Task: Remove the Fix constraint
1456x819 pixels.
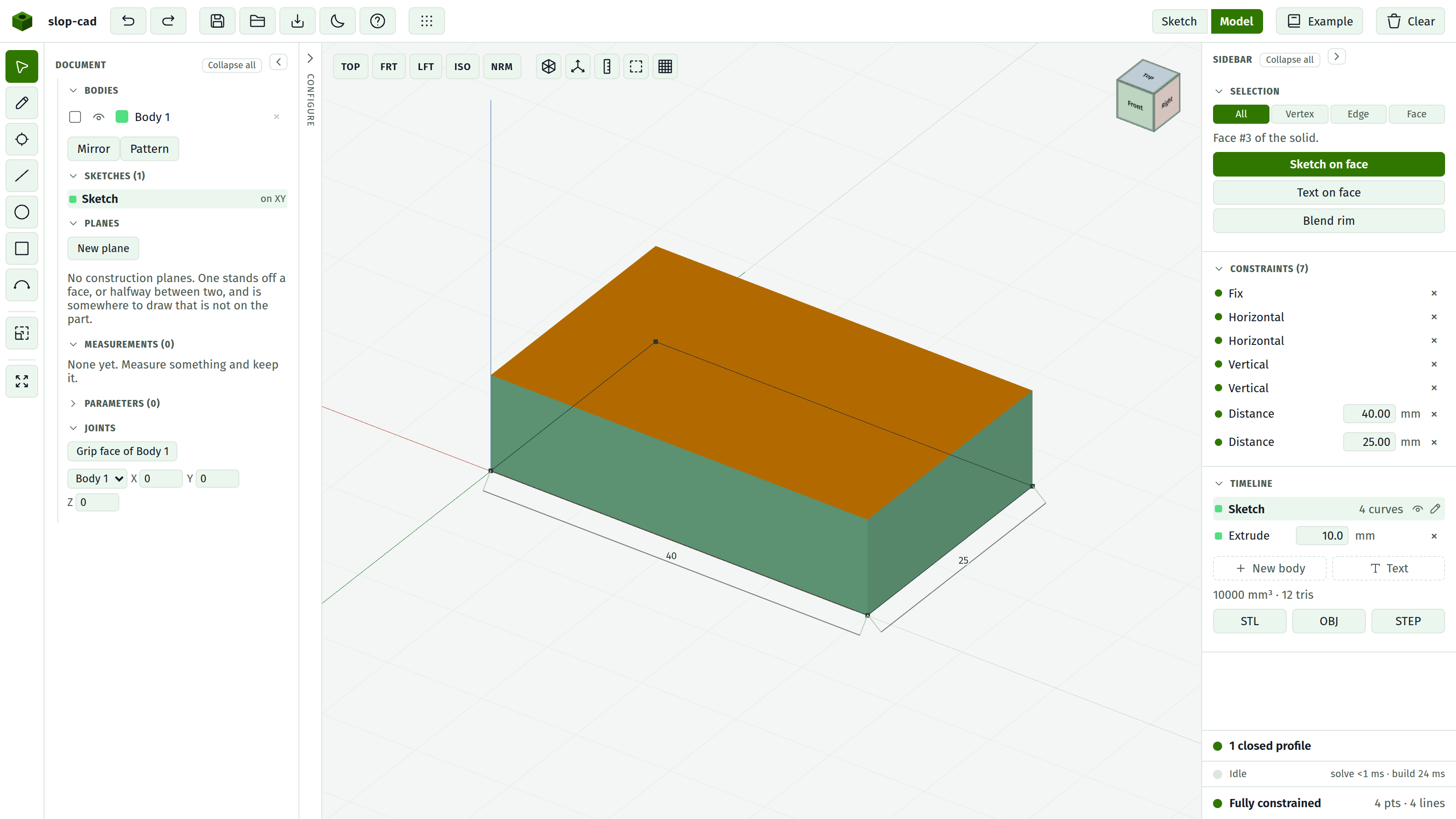Action: pos(1434,293)
